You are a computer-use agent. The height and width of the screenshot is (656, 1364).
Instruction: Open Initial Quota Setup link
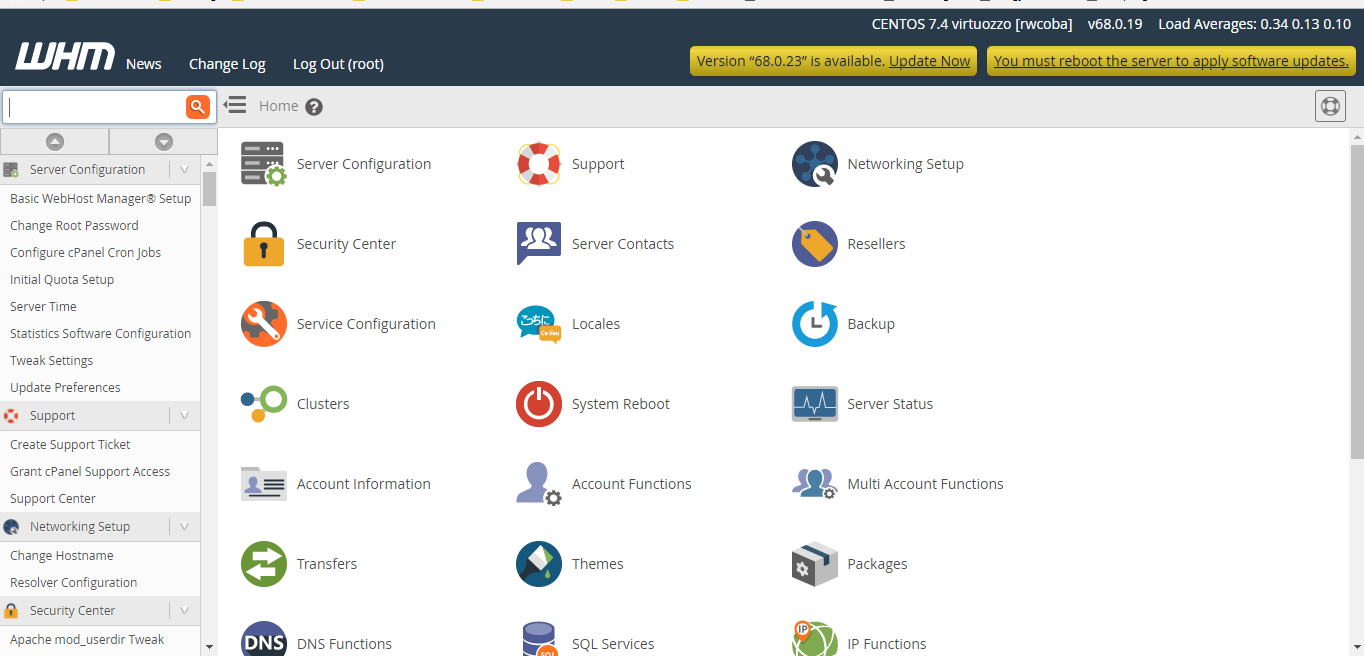(x=62, y=280)
